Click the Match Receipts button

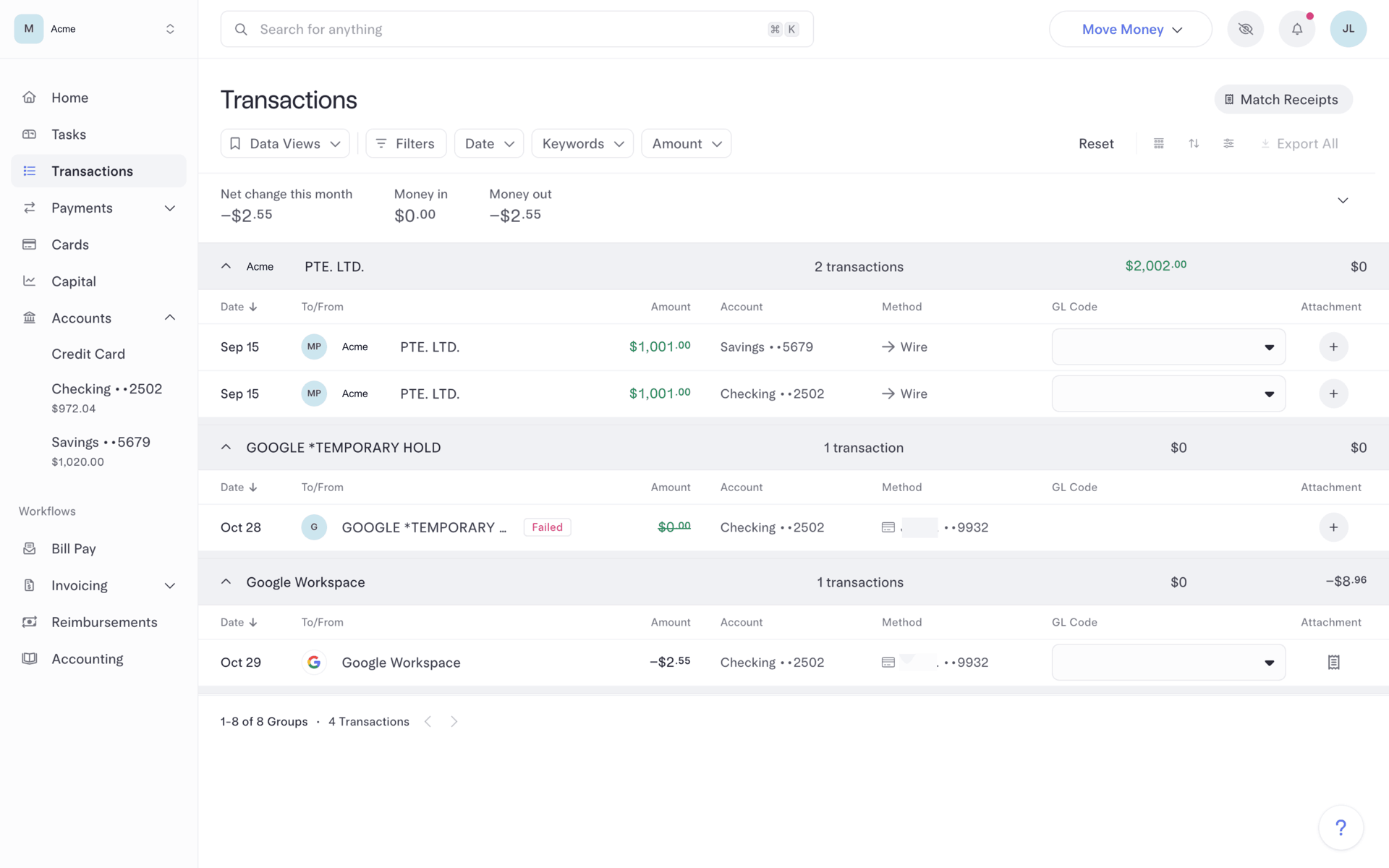click(x=1283, y=99)
